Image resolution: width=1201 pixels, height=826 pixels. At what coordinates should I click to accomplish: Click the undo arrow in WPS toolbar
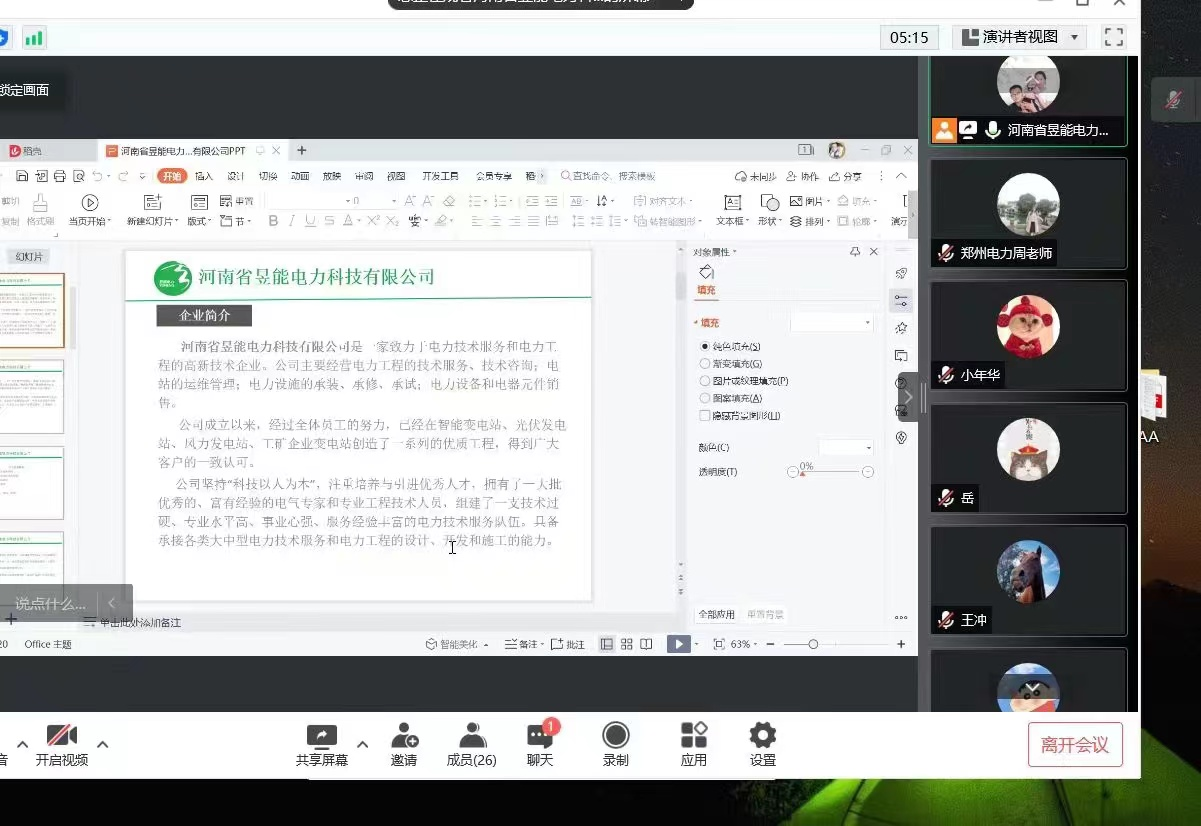pyautogui.click(x=97, y=176)
